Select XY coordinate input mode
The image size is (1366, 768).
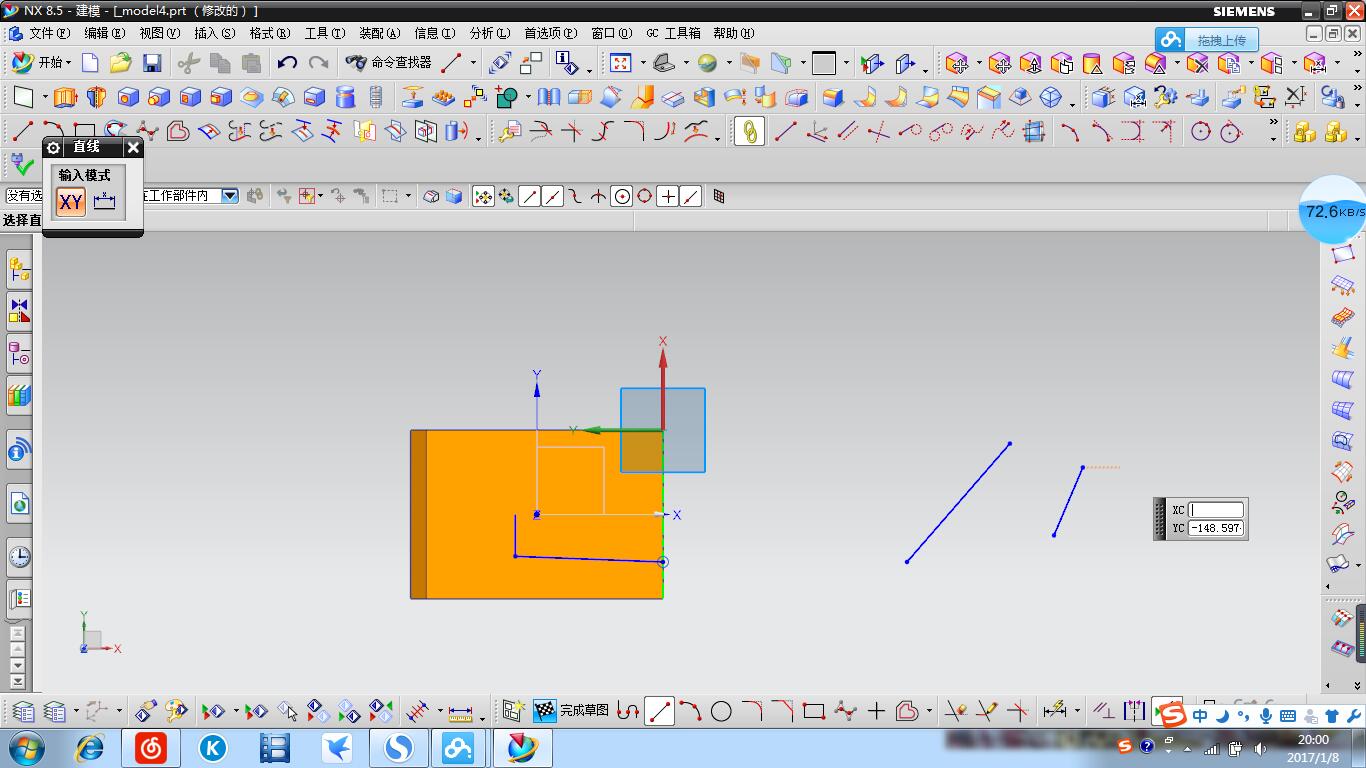pyautogui.click(x=70, y=202)
